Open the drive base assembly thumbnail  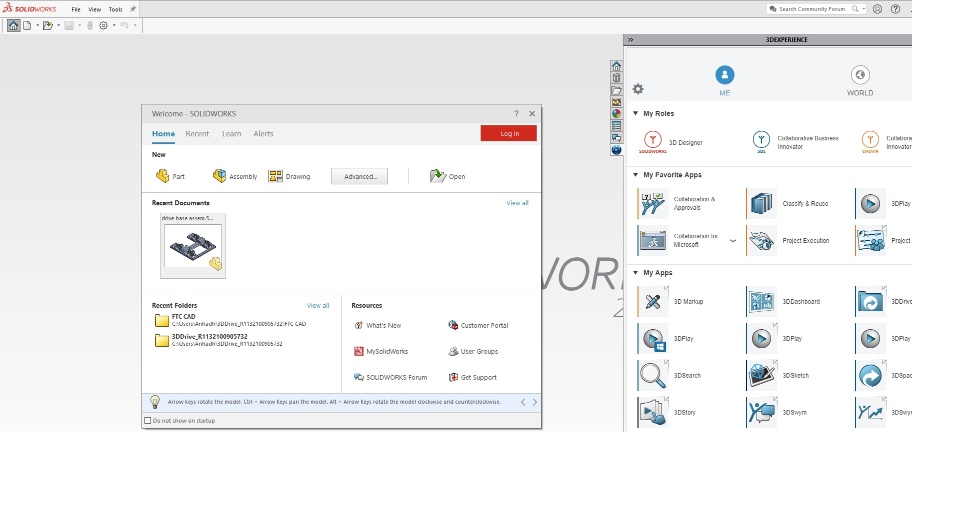[x=193, y=246]
